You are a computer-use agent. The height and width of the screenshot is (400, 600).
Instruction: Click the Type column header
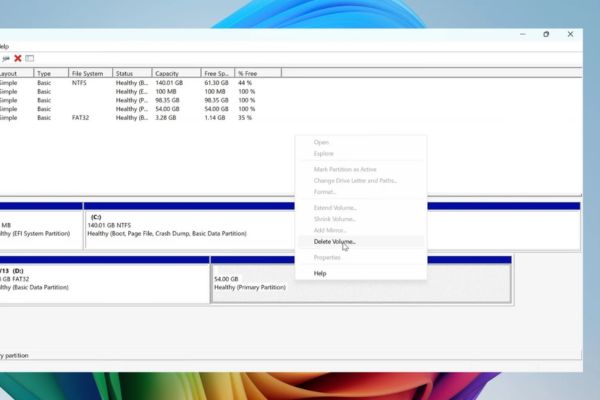coord(48,73)
